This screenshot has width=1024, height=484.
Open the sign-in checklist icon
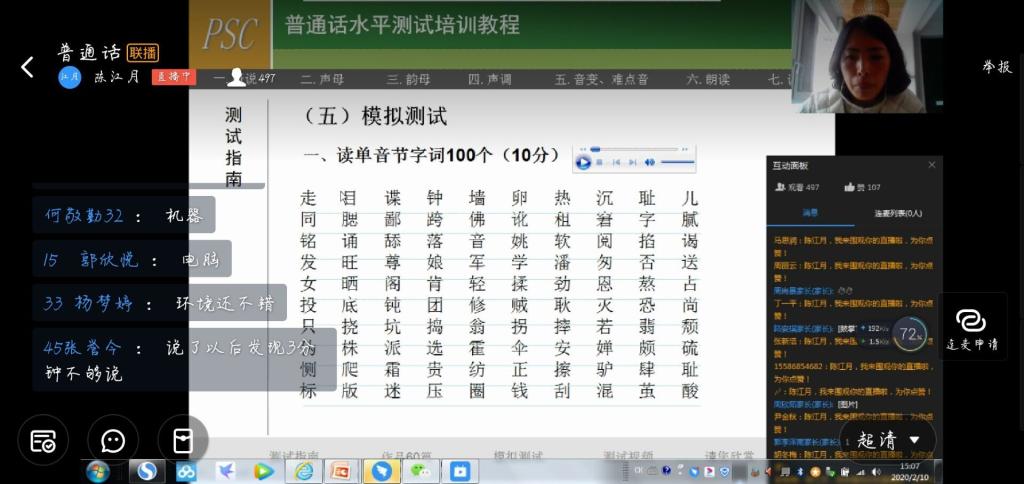pos(43,441)
